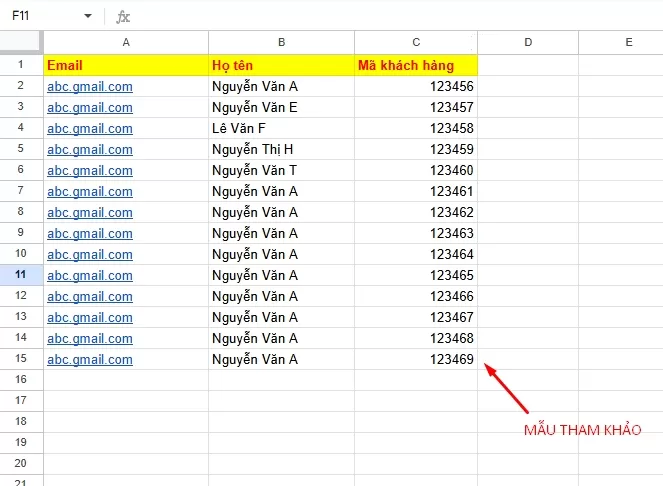This screenshot has width=663, height=486.
Task: Select row 18 header
Action: pyautogui.click(x=21, y=422)
